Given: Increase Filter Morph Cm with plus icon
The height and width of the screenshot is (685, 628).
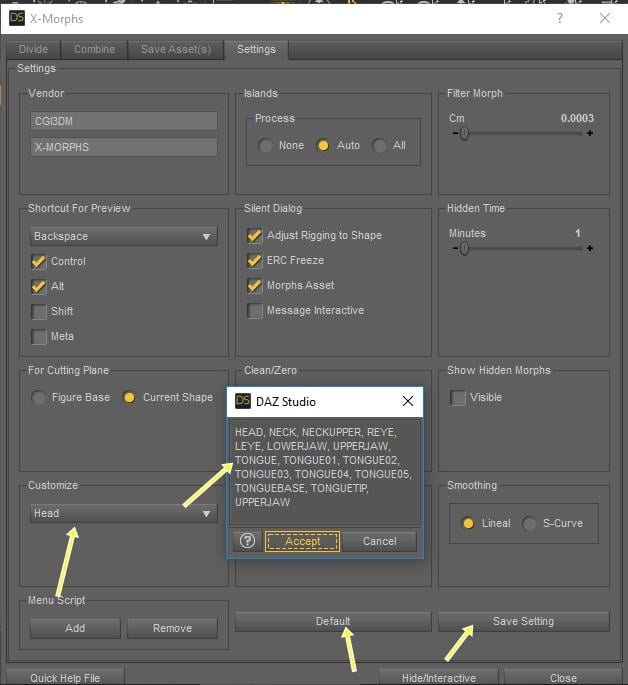Looking at the screenshot, I should pos(590,133).
